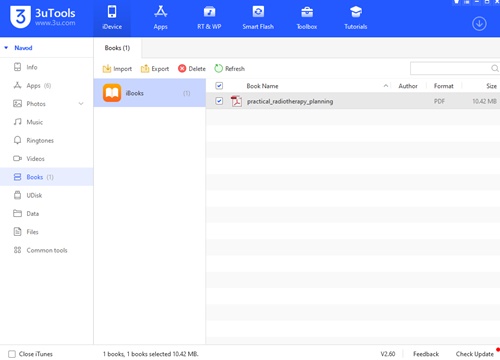Select the iBooks category
Image resolution: width=500 pixels, height=360 pixels.
point(150,93)
